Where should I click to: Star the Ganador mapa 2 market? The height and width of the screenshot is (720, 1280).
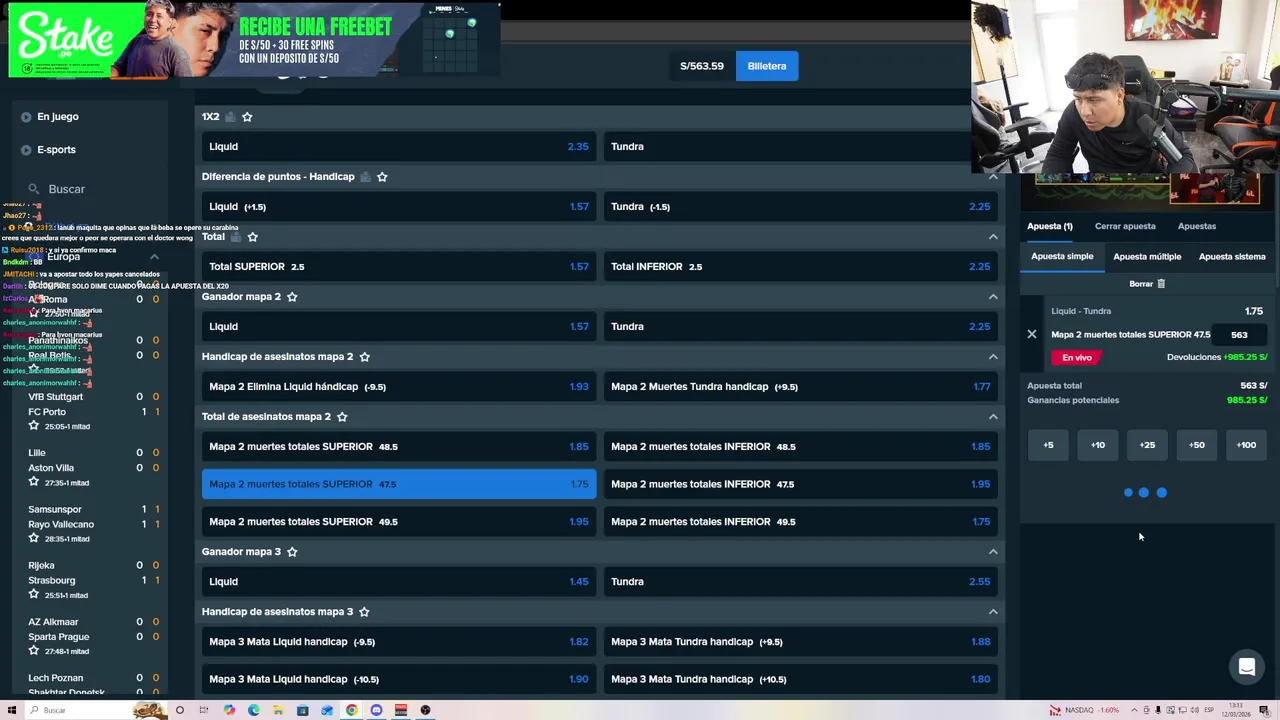point(292,297)
